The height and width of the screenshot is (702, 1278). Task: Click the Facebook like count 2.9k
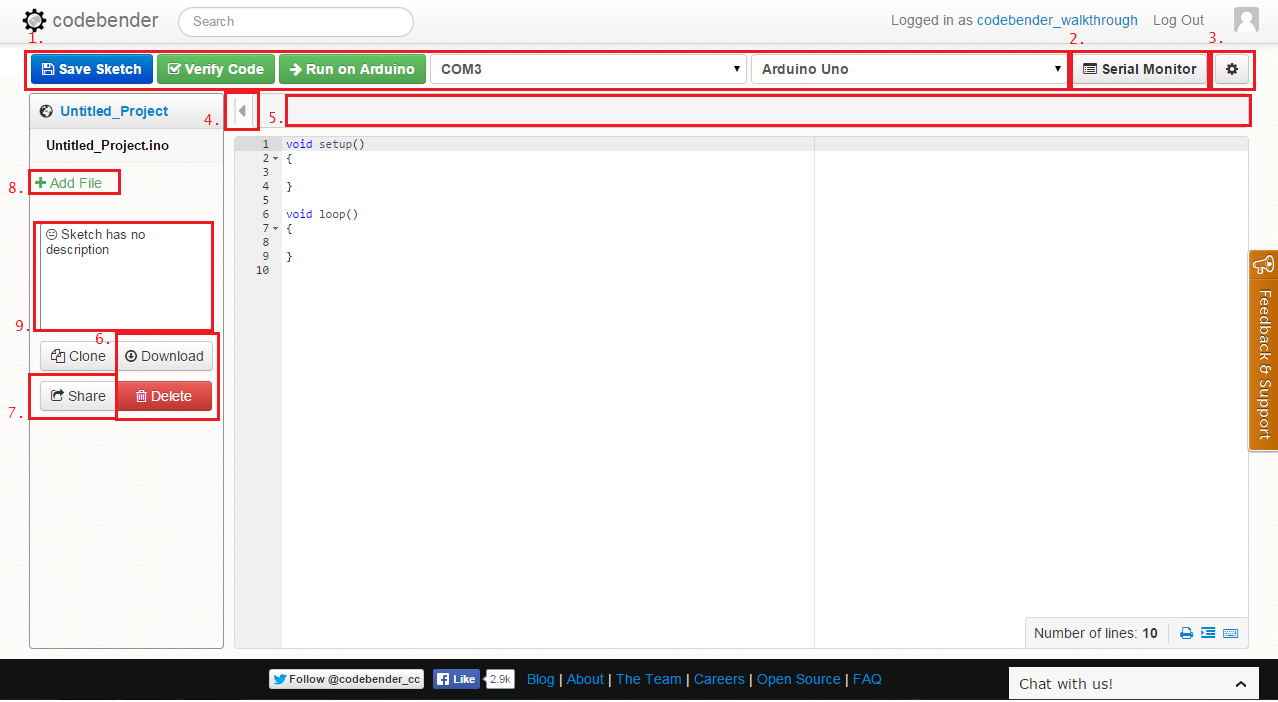tap(500, 679)
